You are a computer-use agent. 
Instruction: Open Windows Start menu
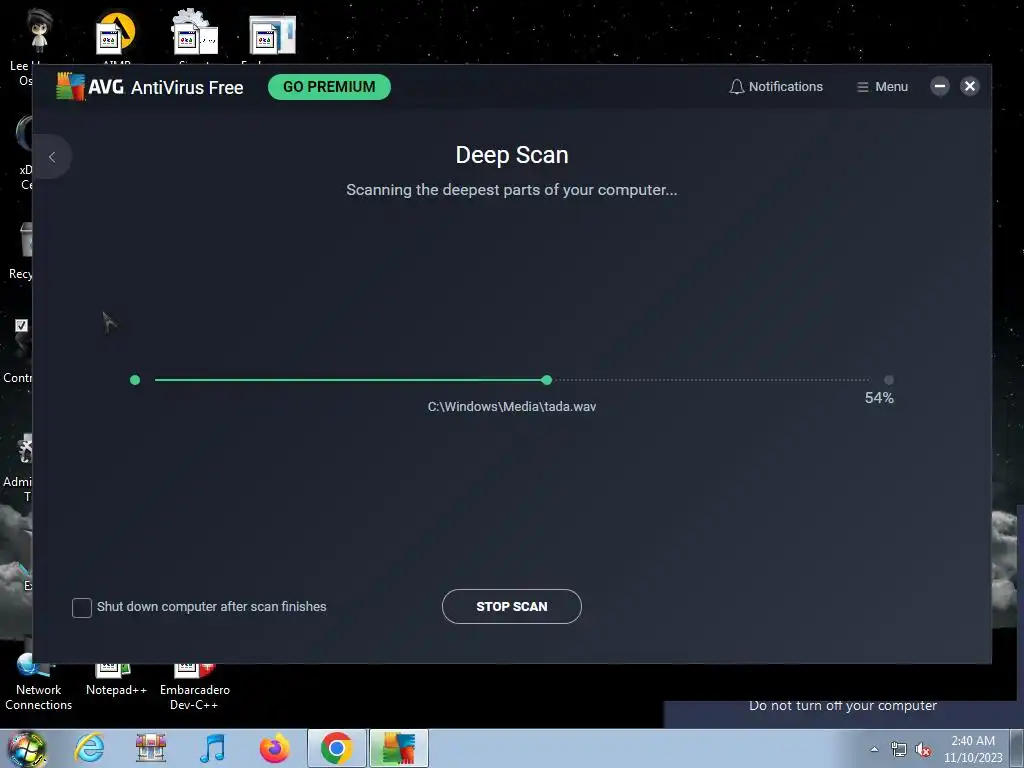pyautogui.click(x=26, y=748)
